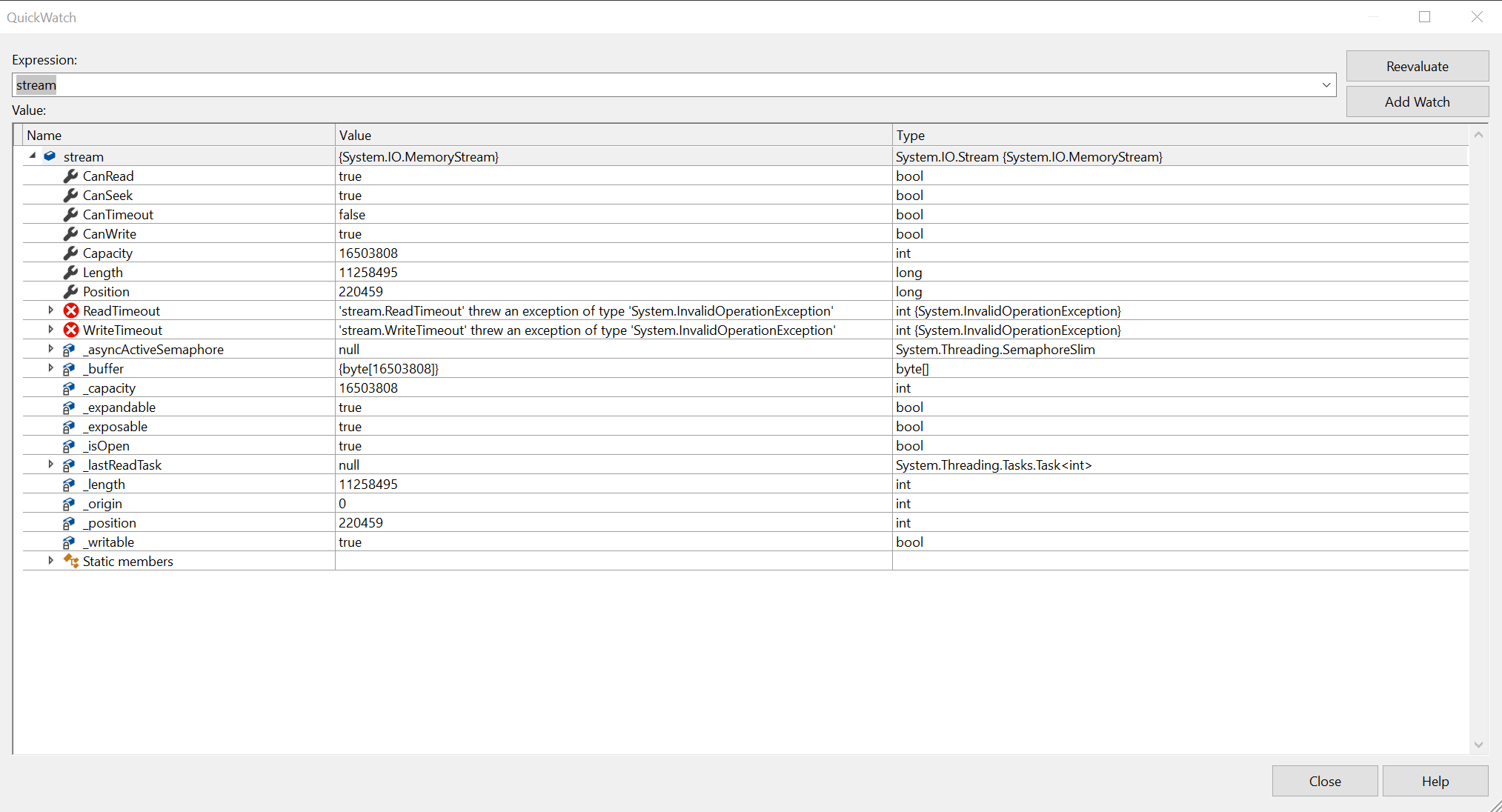This screenshot has width=1502, height=812.
Task: Expand the Static members node
Action: (50, 561)
